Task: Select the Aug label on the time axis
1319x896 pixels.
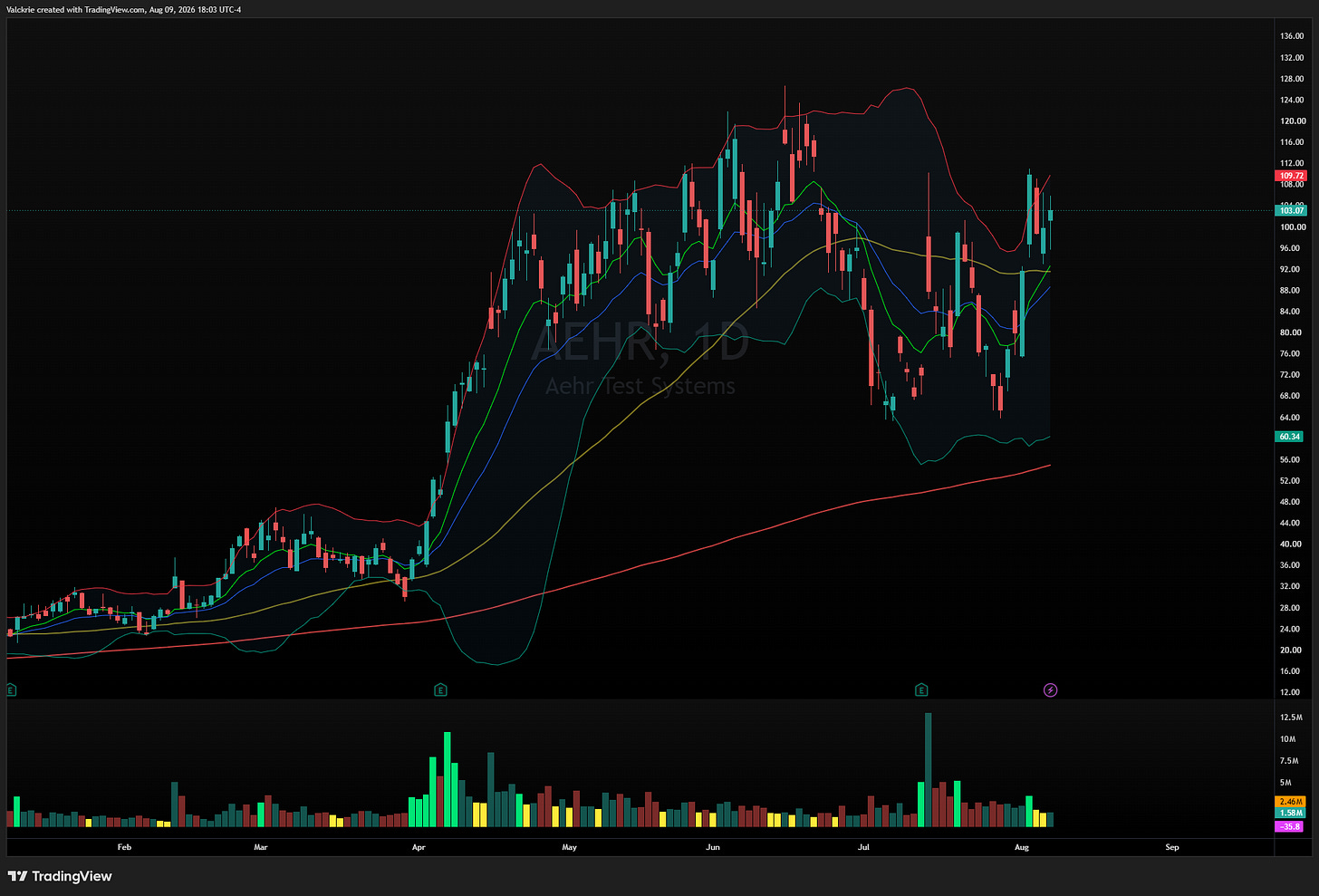Action: click(x=1022, y=847)
